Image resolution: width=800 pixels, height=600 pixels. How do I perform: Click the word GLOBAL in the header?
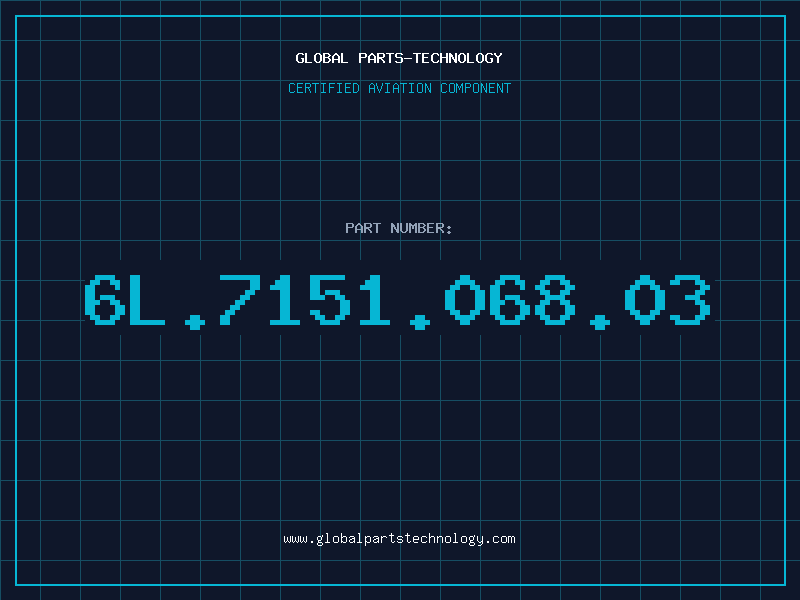(x=321, y=58)
